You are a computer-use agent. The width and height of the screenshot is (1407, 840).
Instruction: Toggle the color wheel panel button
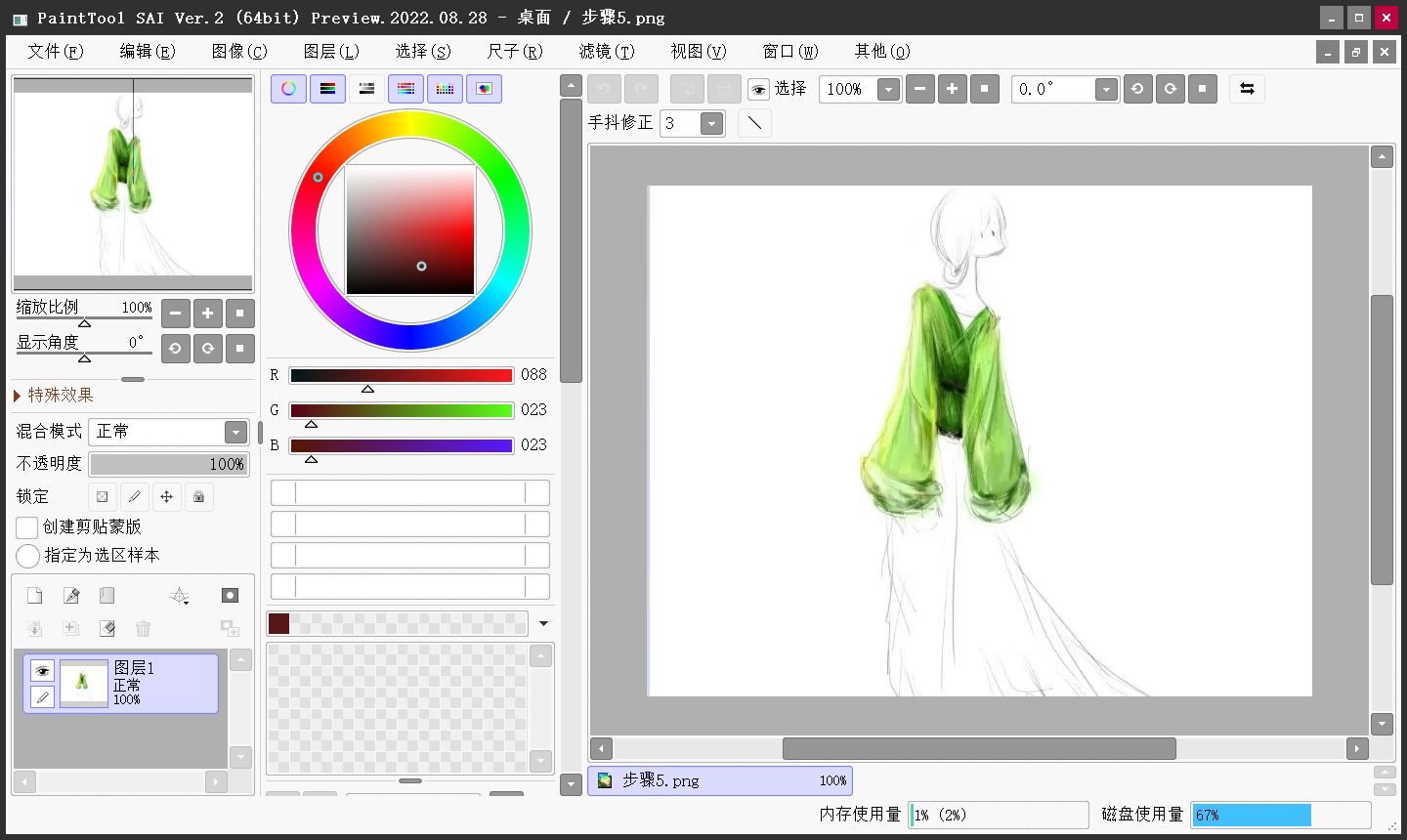click(288, 89)
